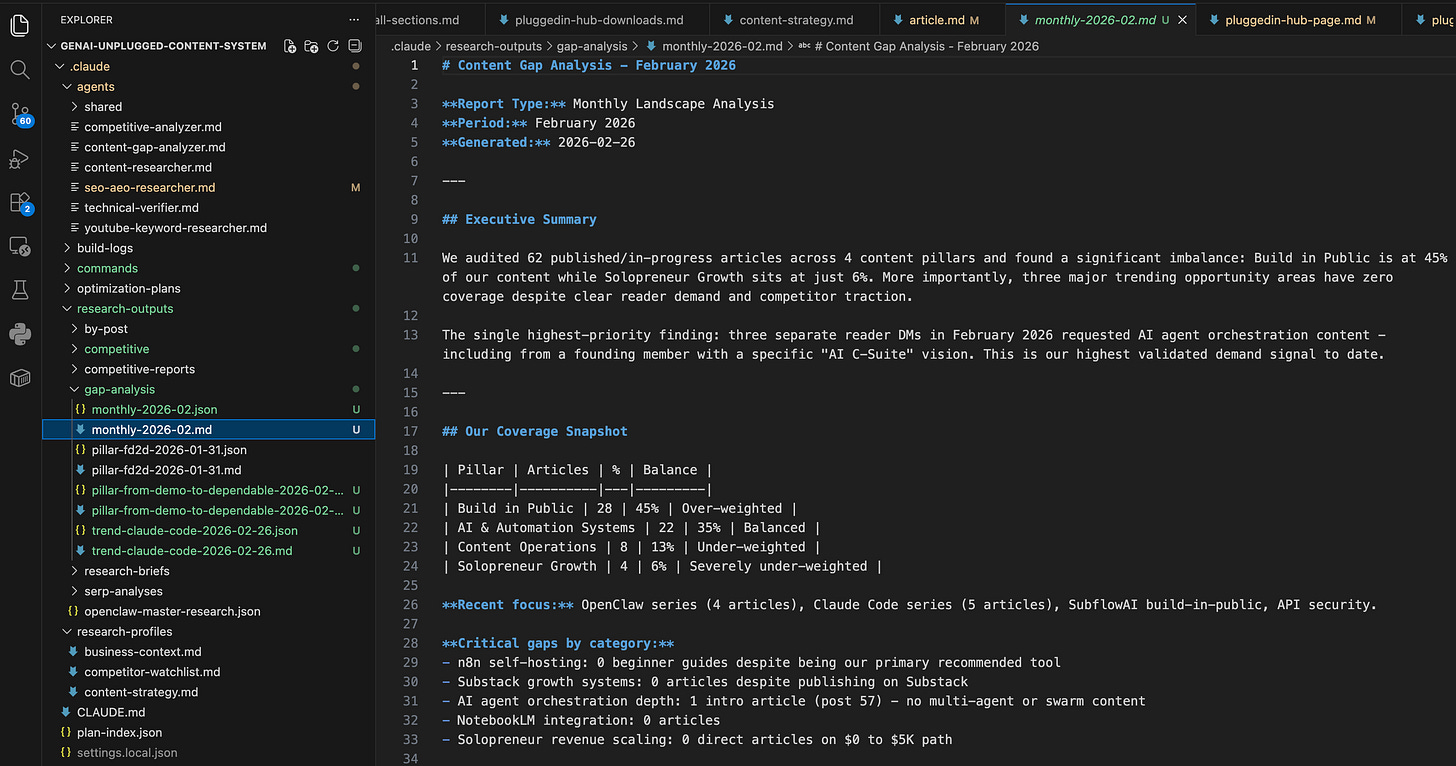
Task: Open settings.local.json in Explorer
Action: pos(127,752)
